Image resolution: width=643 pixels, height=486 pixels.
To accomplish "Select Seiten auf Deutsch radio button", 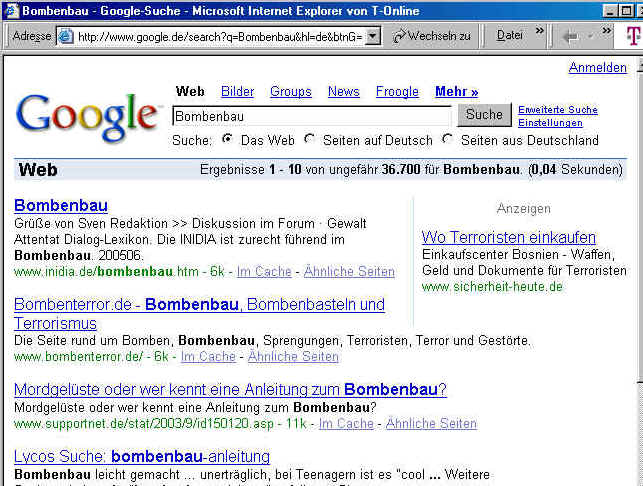I will click(x=309, y=139).
